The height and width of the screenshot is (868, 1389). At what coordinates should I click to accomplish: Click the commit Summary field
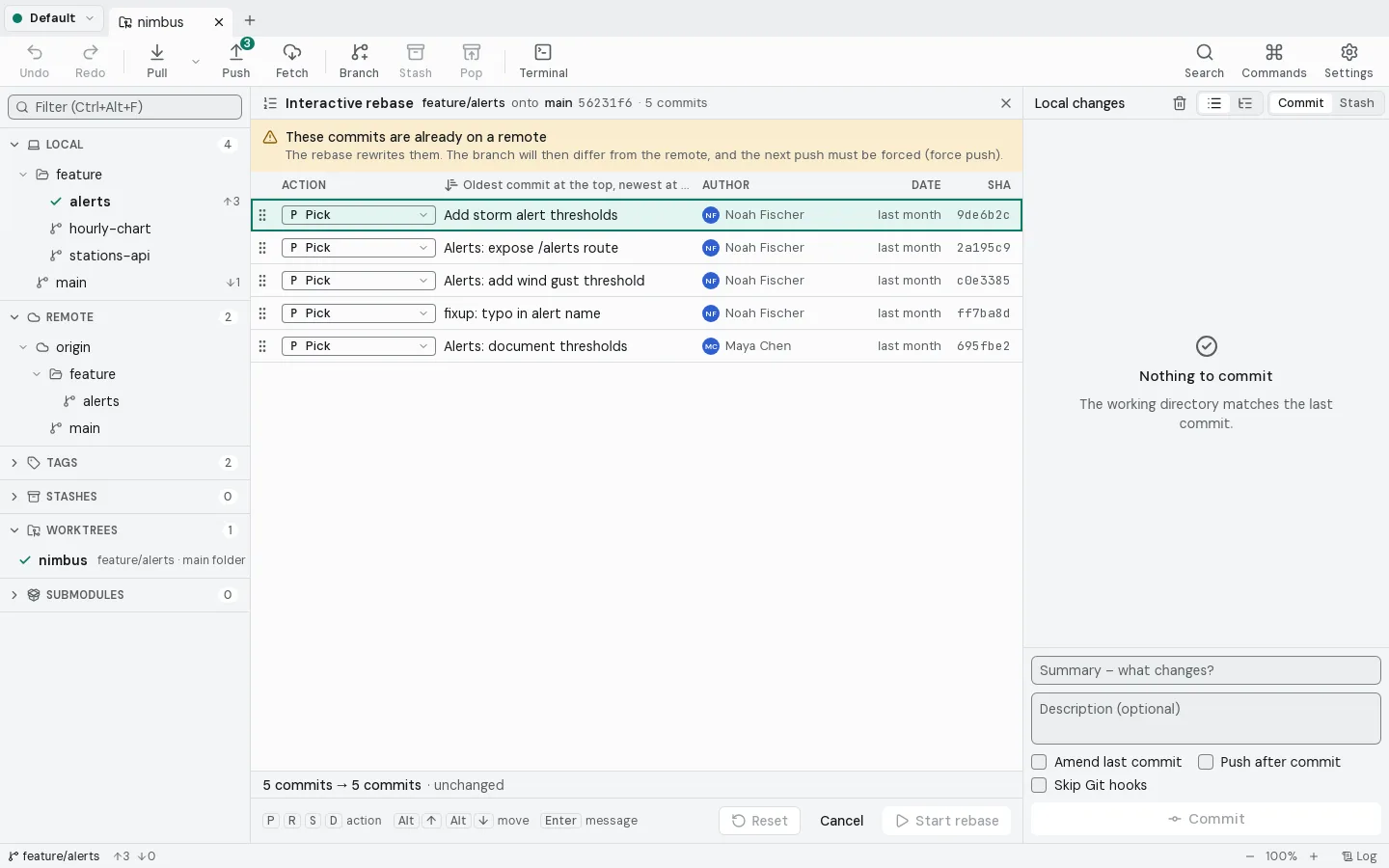tap(1206, 670)
